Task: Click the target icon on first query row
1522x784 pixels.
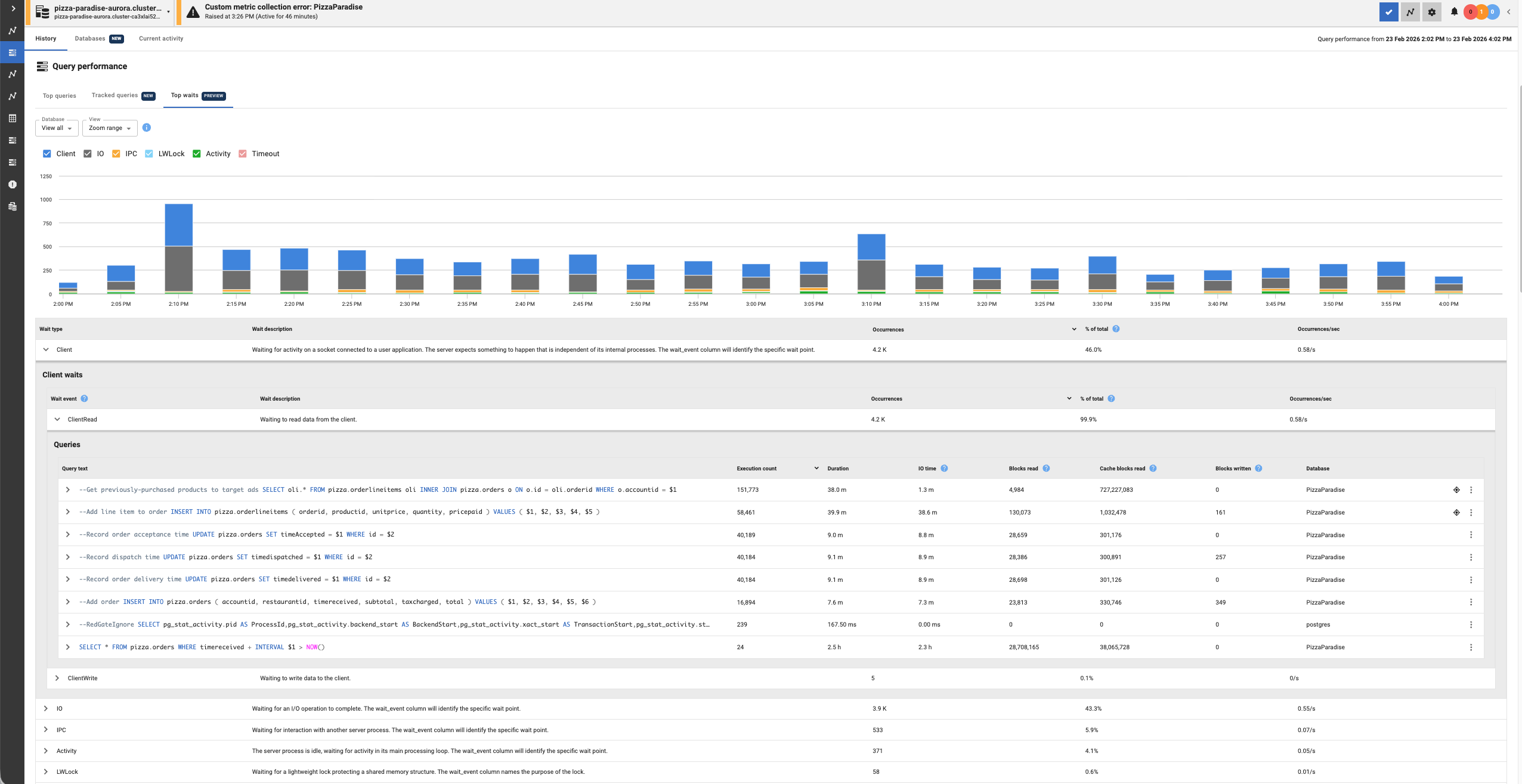Action: pos(1456,490)
